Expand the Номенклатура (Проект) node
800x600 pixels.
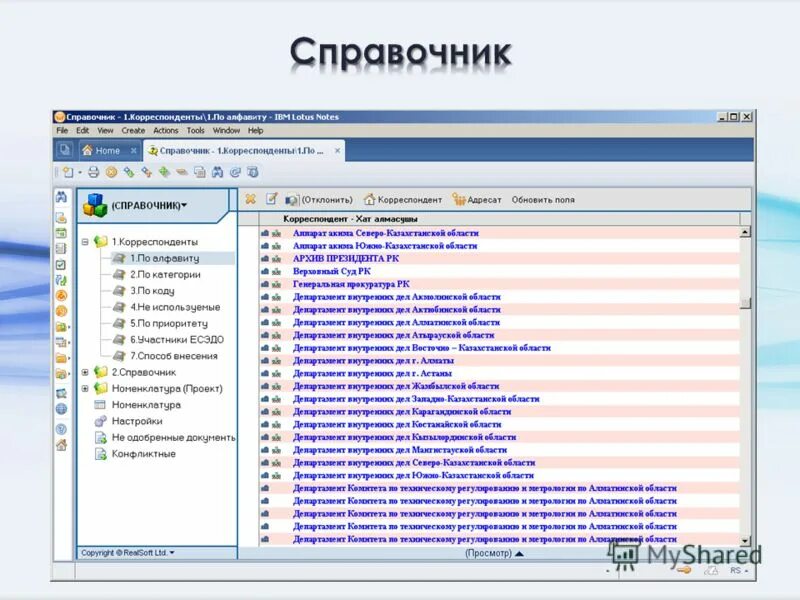[x=87, y=389]
